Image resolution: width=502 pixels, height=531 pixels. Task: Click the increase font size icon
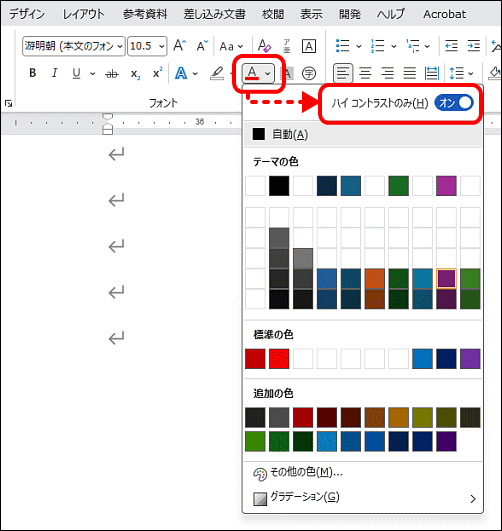click(180, 46)
